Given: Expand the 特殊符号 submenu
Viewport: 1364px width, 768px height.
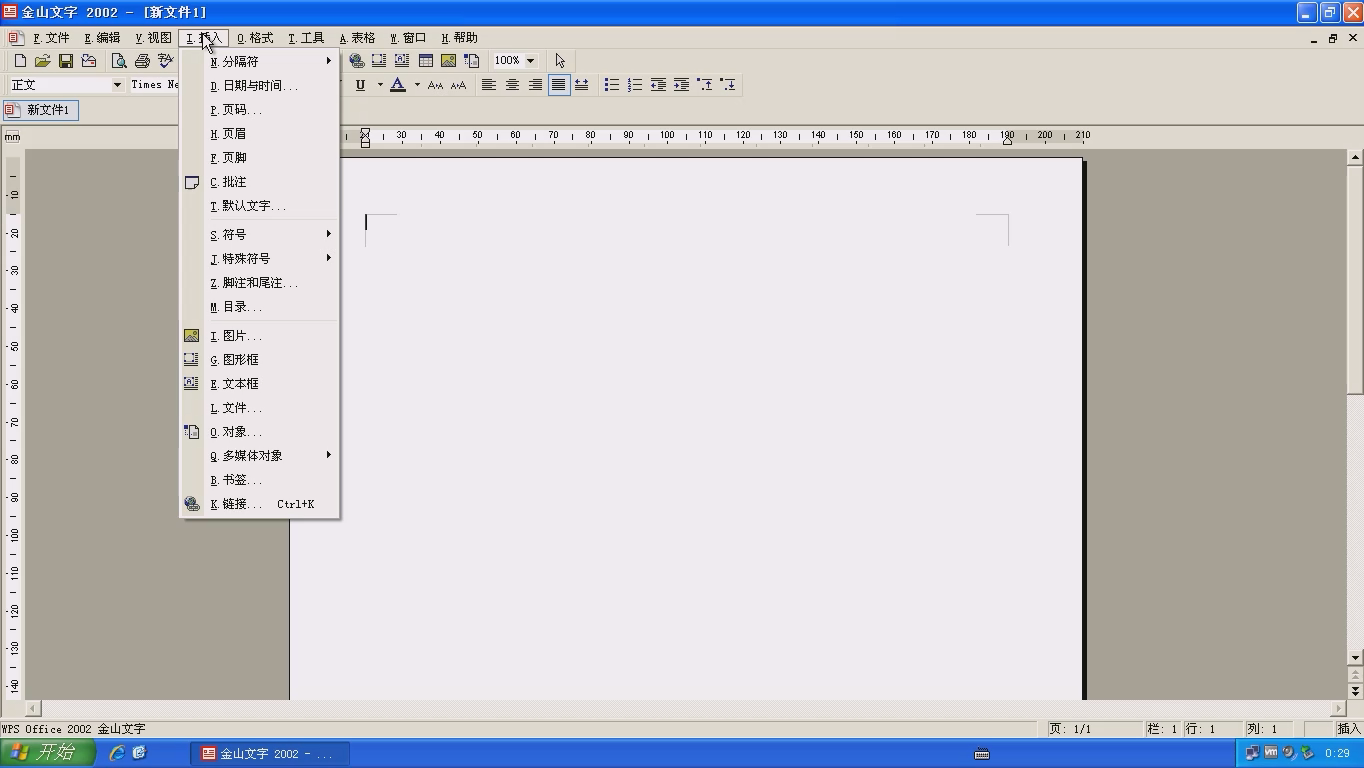Looking at the screenshot, I should (x=260, y=259).
